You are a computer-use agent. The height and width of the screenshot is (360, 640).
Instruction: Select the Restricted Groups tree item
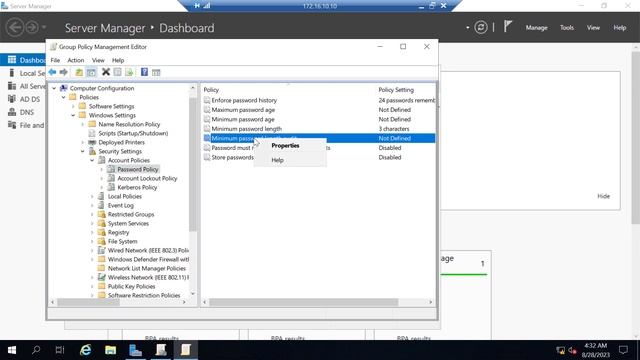(131, 214)
